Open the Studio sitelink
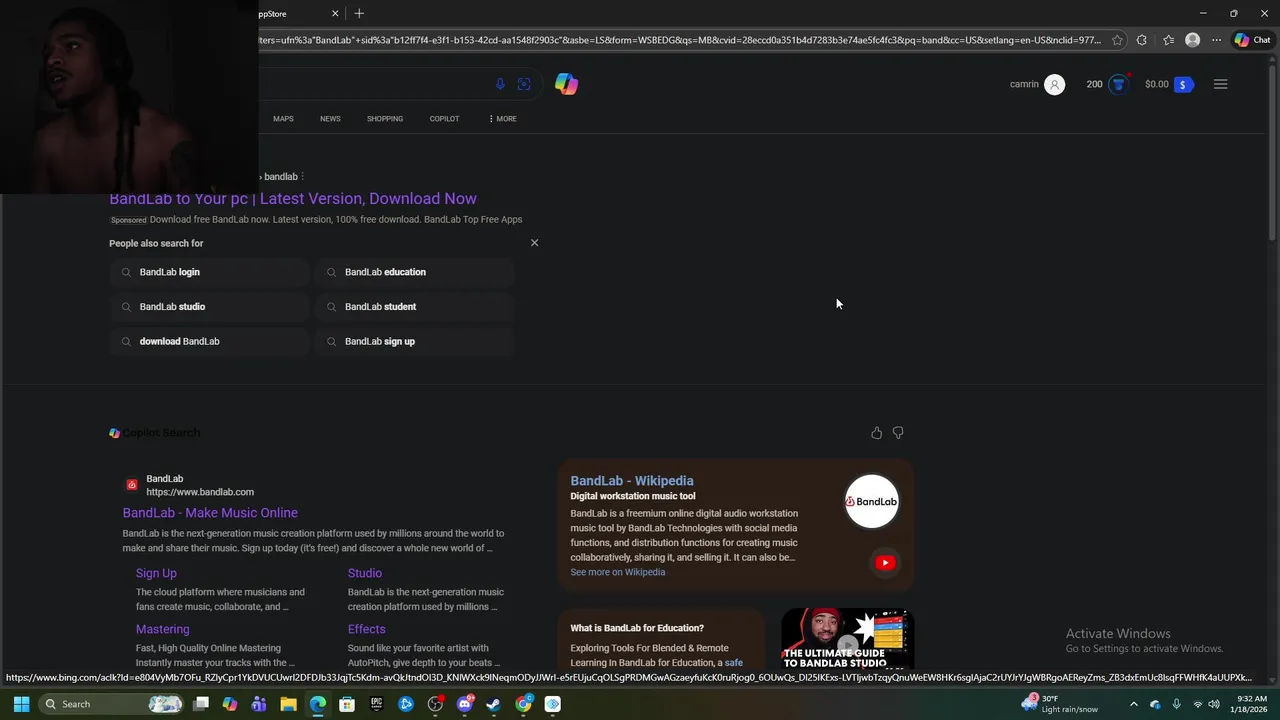 pos(365,573)
